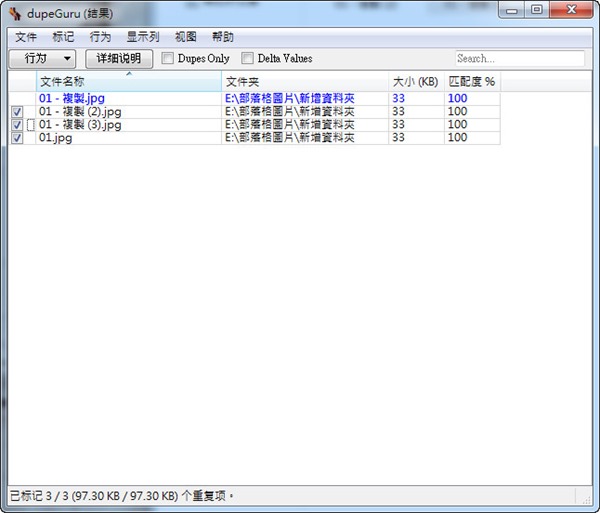
Task: Click the dupeGuru app icon in title bar
Action: click(x=15, y=14)
